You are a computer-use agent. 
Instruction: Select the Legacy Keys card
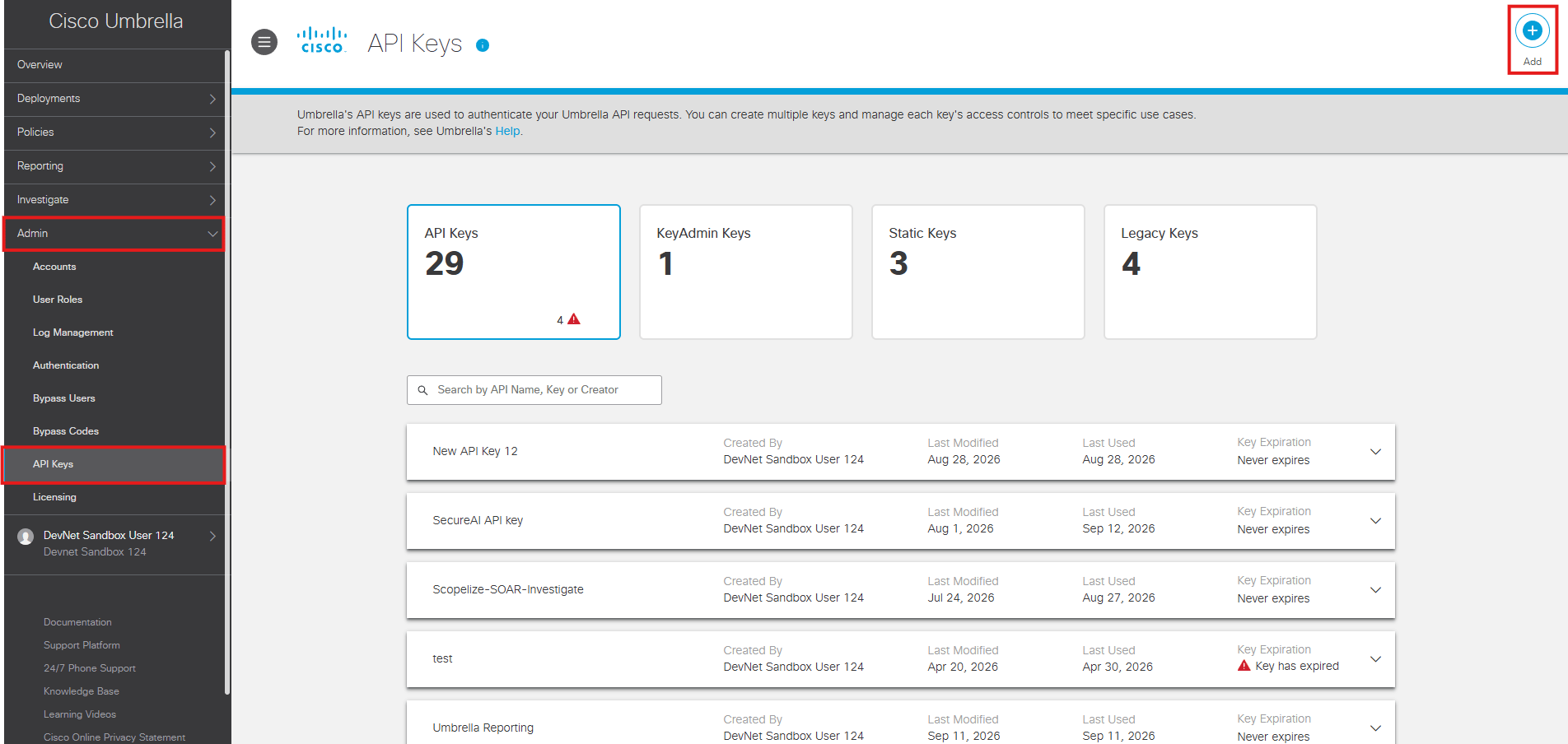pyautogui.click(x=1211, y=272)
